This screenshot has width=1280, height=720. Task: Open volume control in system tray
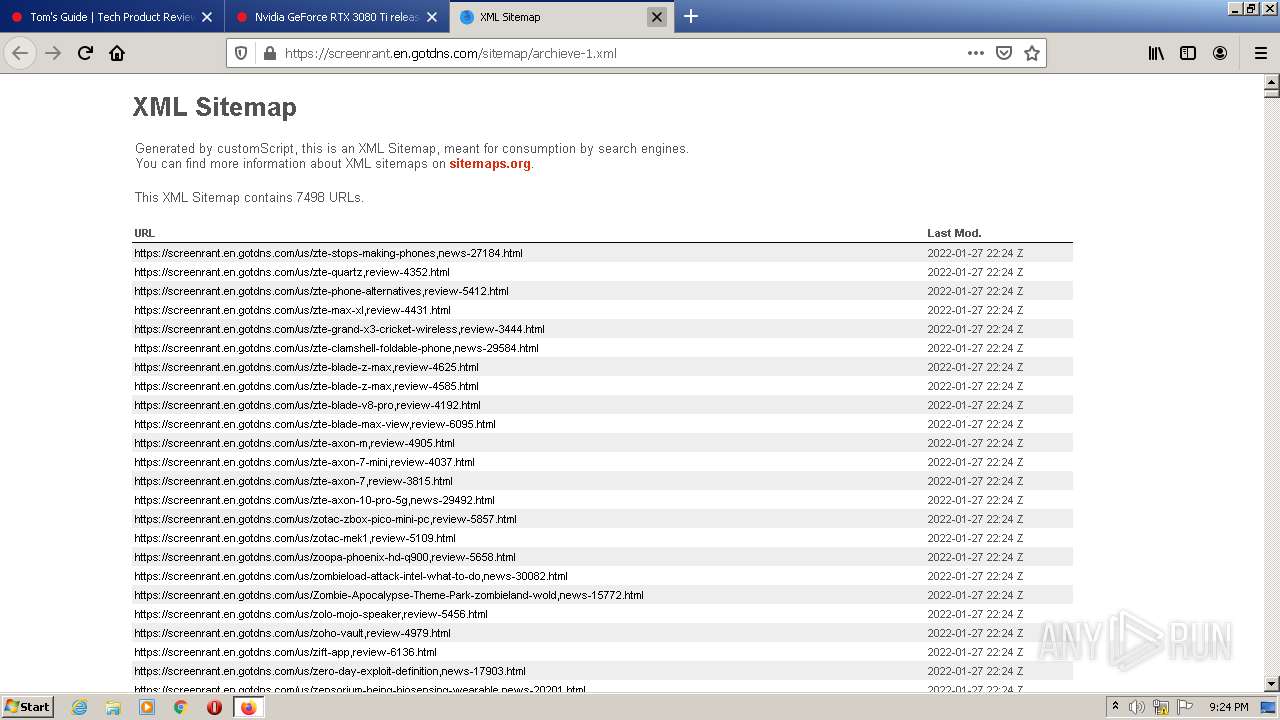pyautogui.click(x=1137, y=707)
